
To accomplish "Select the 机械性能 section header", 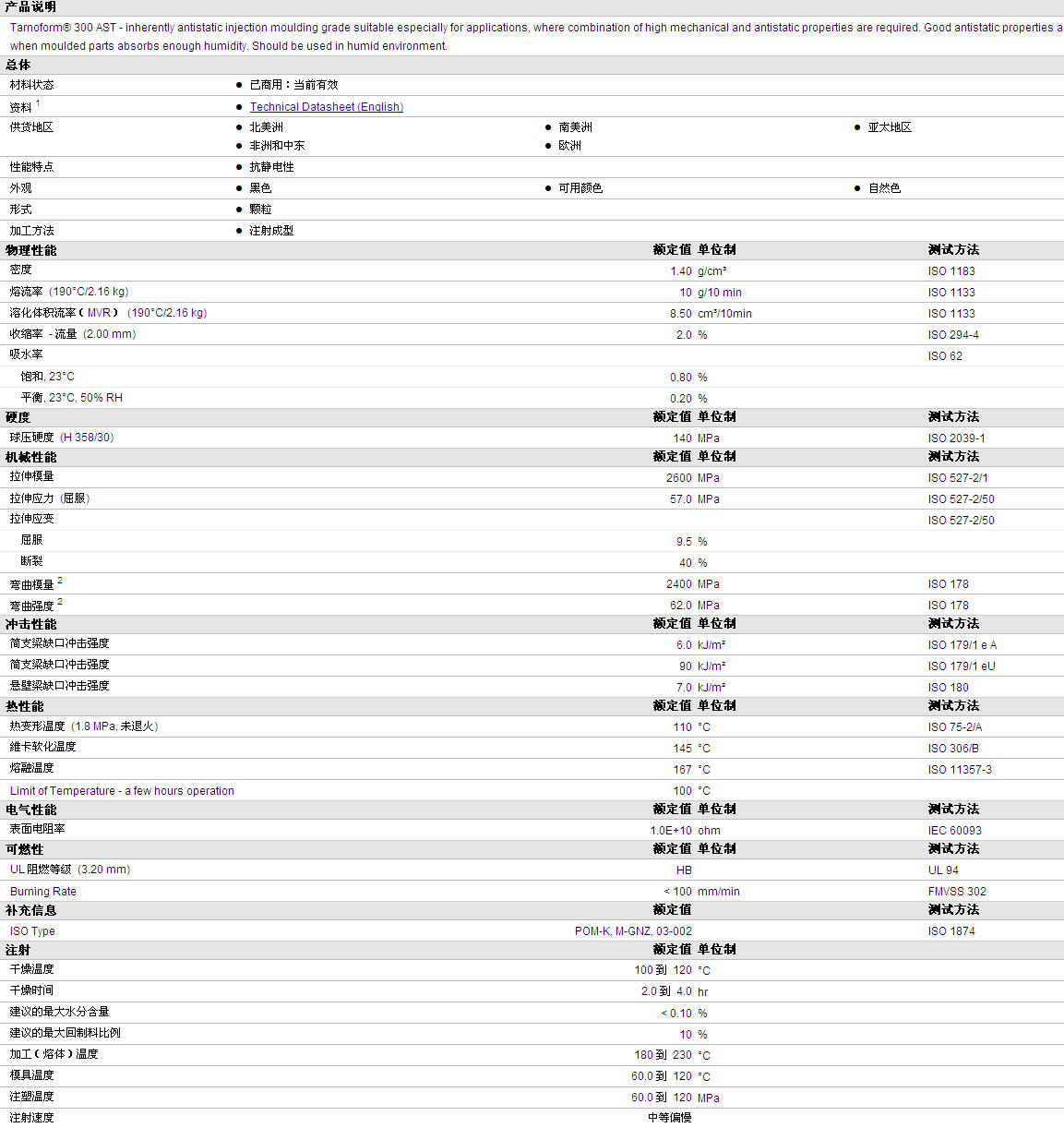I will click(30, 457).
